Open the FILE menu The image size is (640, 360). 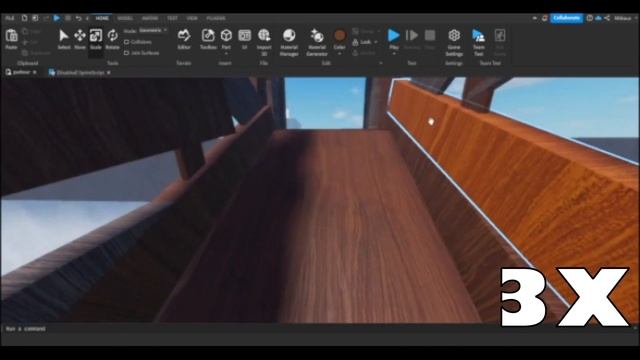[x=9, y=18]
